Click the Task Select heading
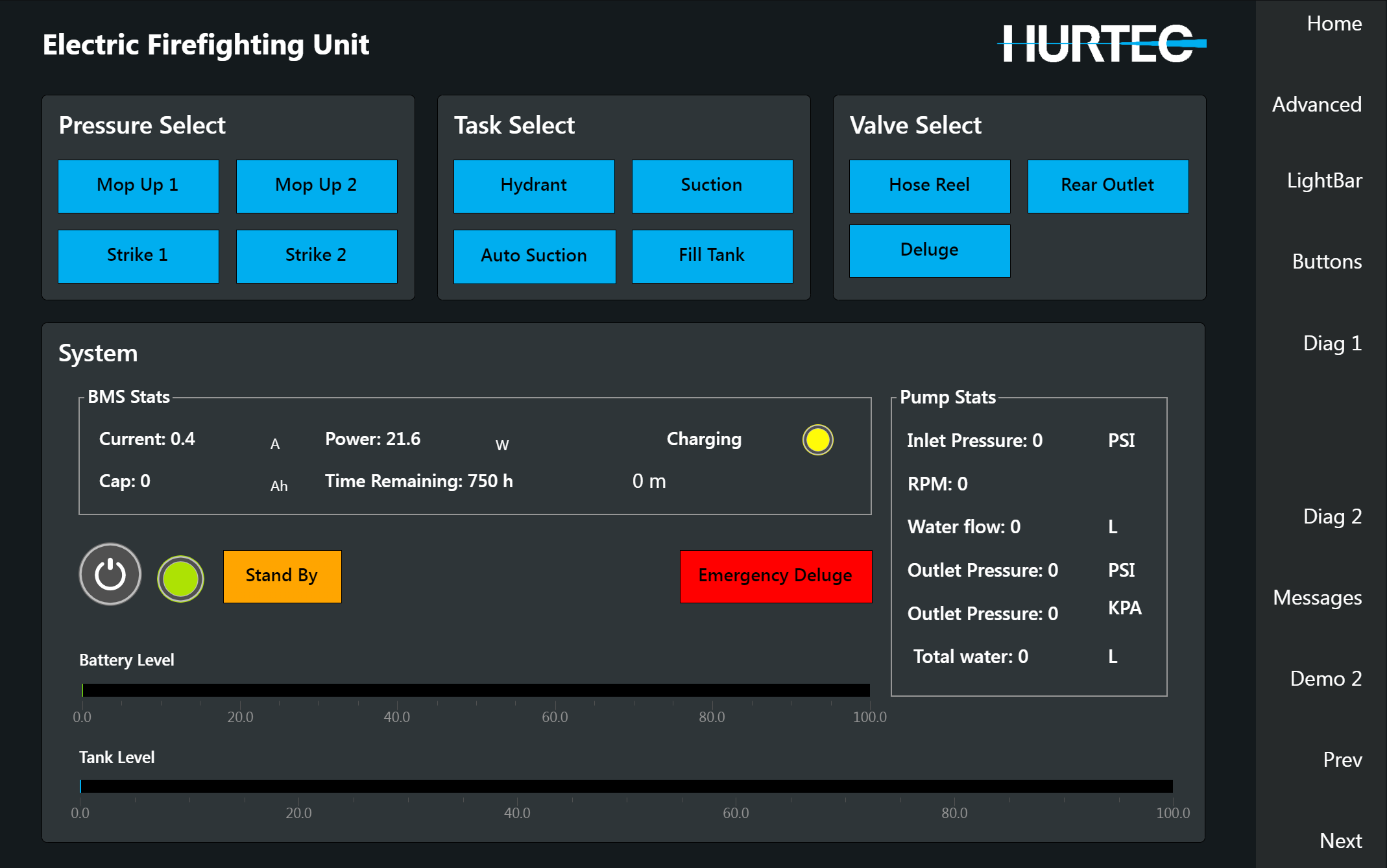1387x868 pixels. coord(514,125)
